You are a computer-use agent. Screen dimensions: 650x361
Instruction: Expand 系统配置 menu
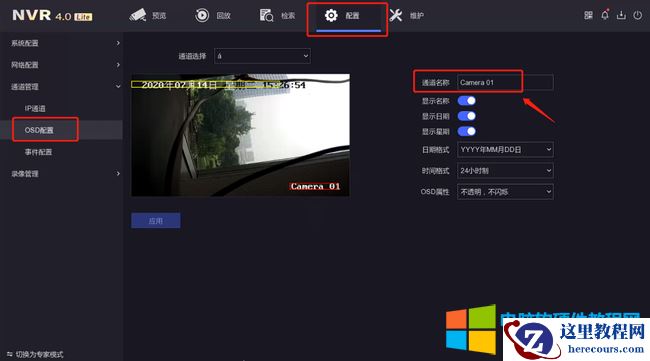[x=61, y=43]
